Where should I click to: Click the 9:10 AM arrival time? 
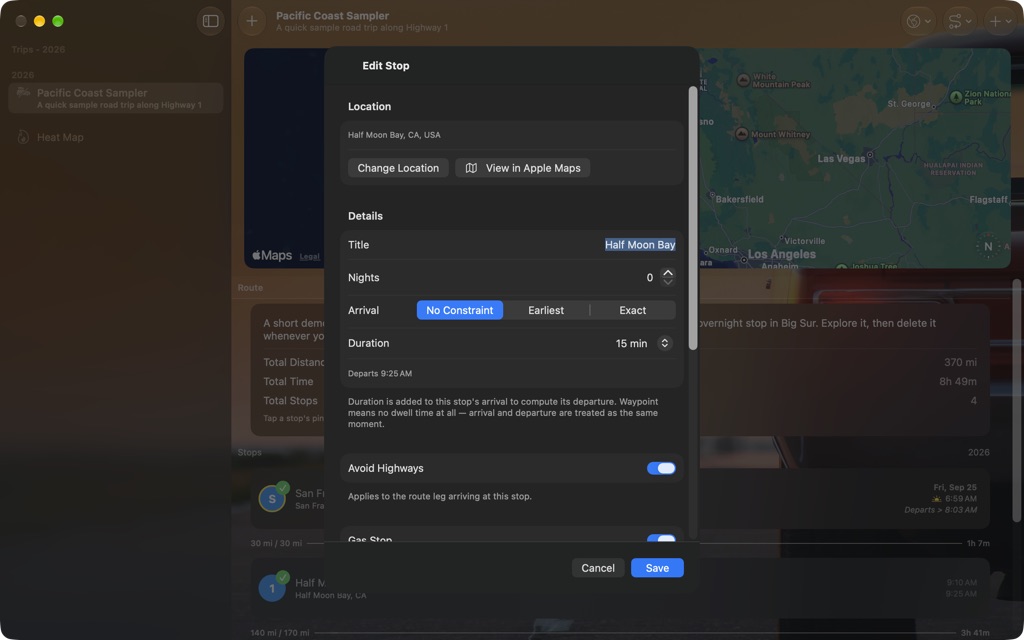click(x=961, y=583)
